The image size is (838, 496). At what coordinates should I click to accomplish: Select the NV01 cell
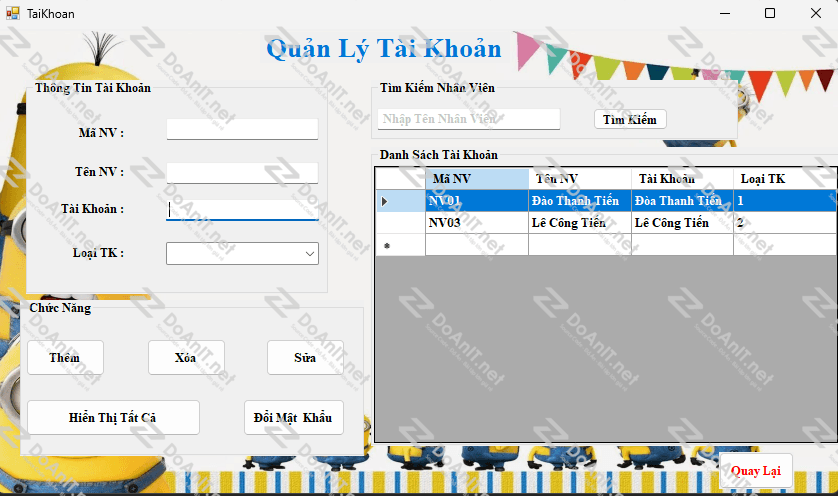(x=477, y=201)
